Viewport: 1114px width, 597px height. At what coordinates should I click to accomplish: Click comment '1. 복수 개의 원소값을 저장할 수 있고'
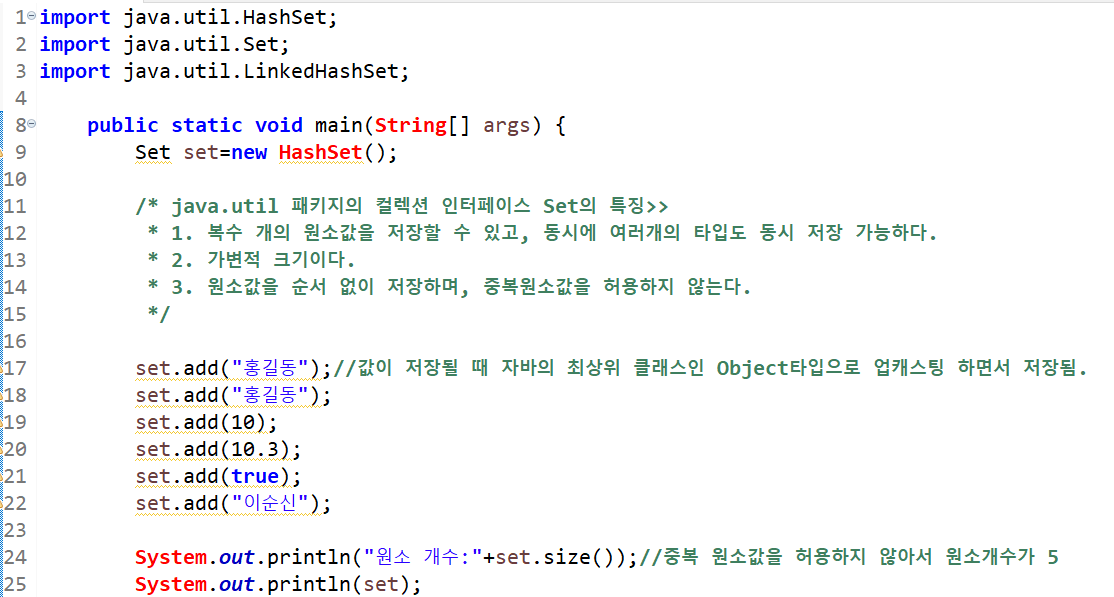(x=346, y=233)
